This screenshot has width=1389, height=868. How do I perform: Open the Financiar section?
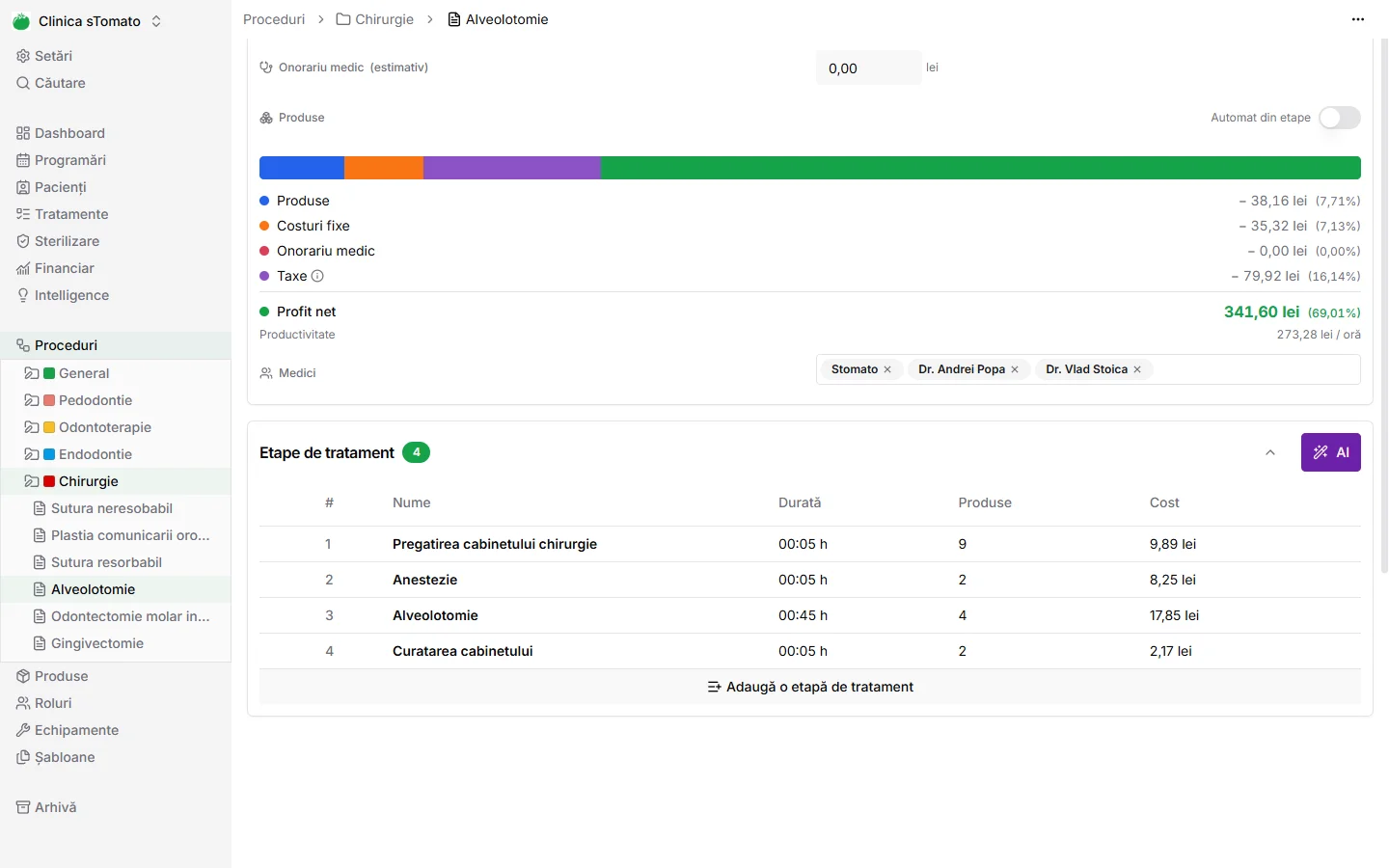click(x=55, y=268)
